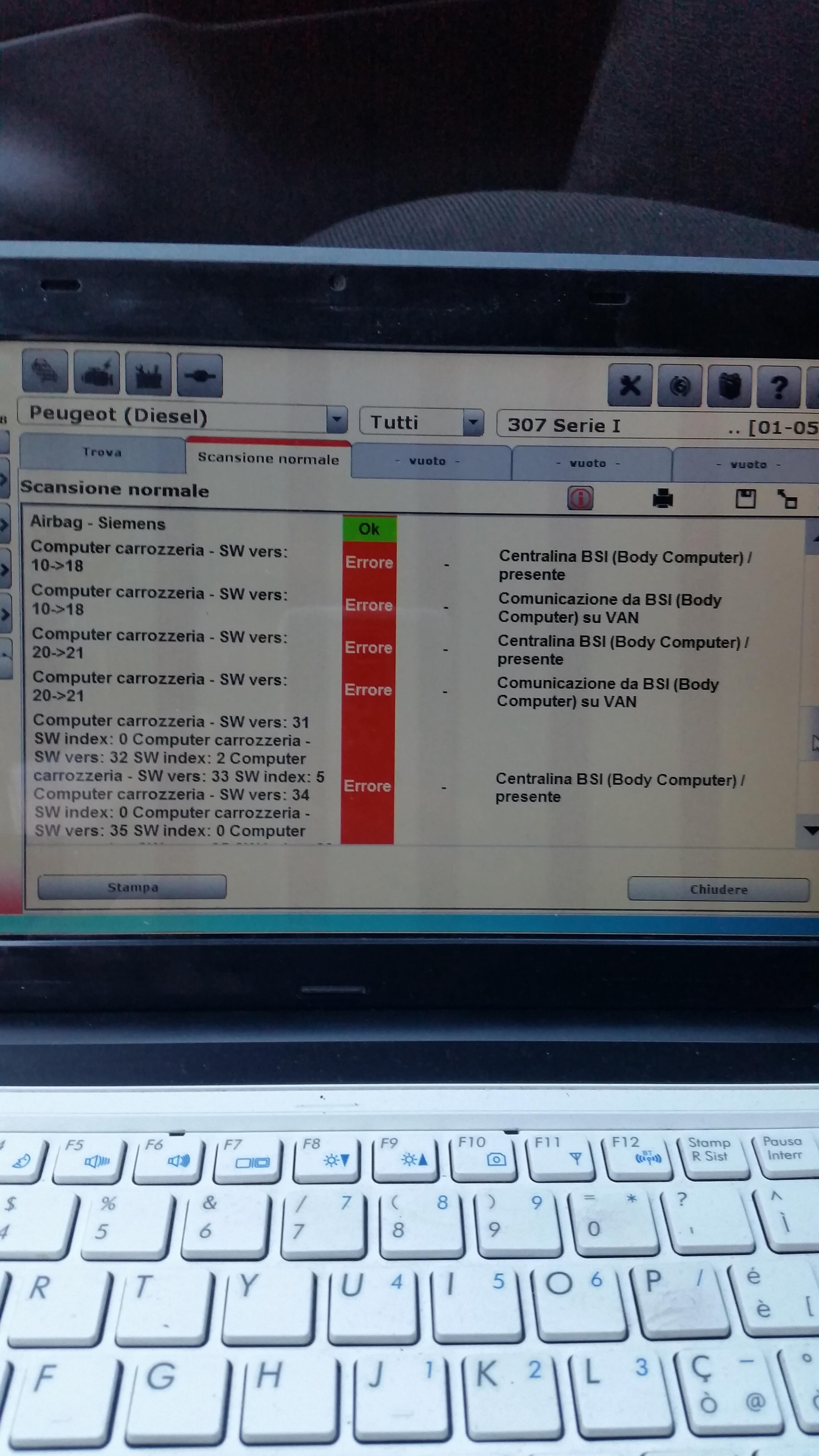Click last Centralina BSI presente description
Image resolution: width=819 pixels, height=1456 pixels.
(620, 788)
